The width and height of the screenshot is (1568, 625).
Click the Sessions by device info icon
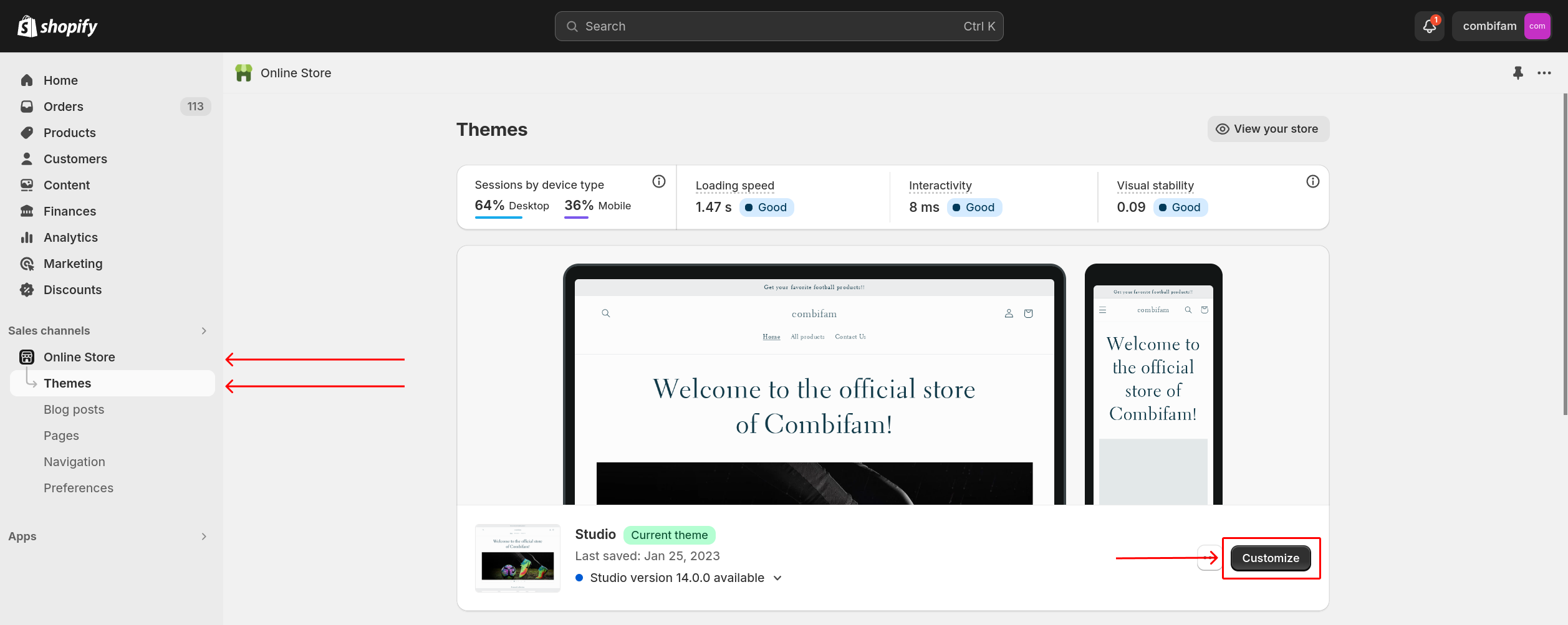pos(658,181)
